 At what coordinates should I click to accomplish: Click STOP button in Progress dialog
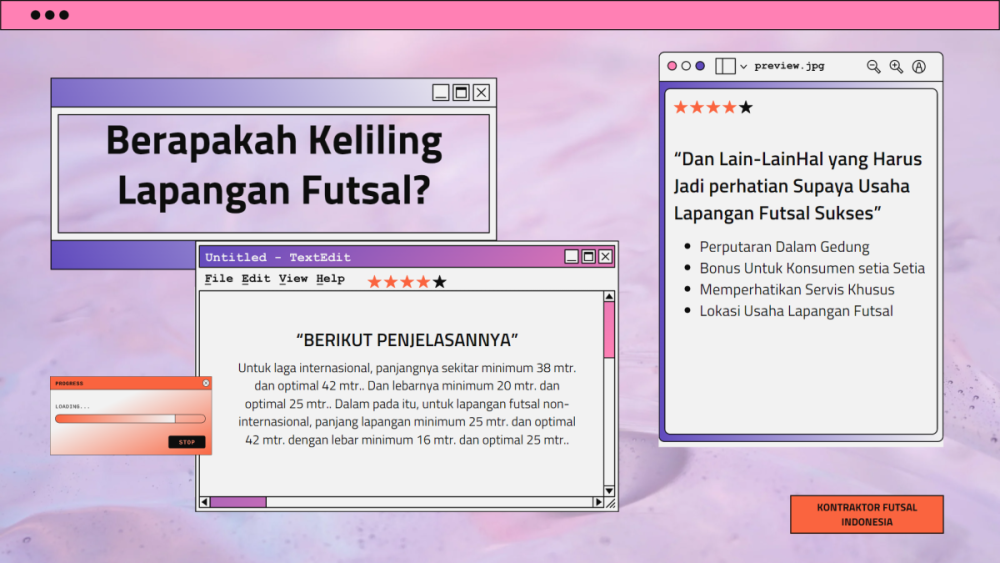[187, 442]
